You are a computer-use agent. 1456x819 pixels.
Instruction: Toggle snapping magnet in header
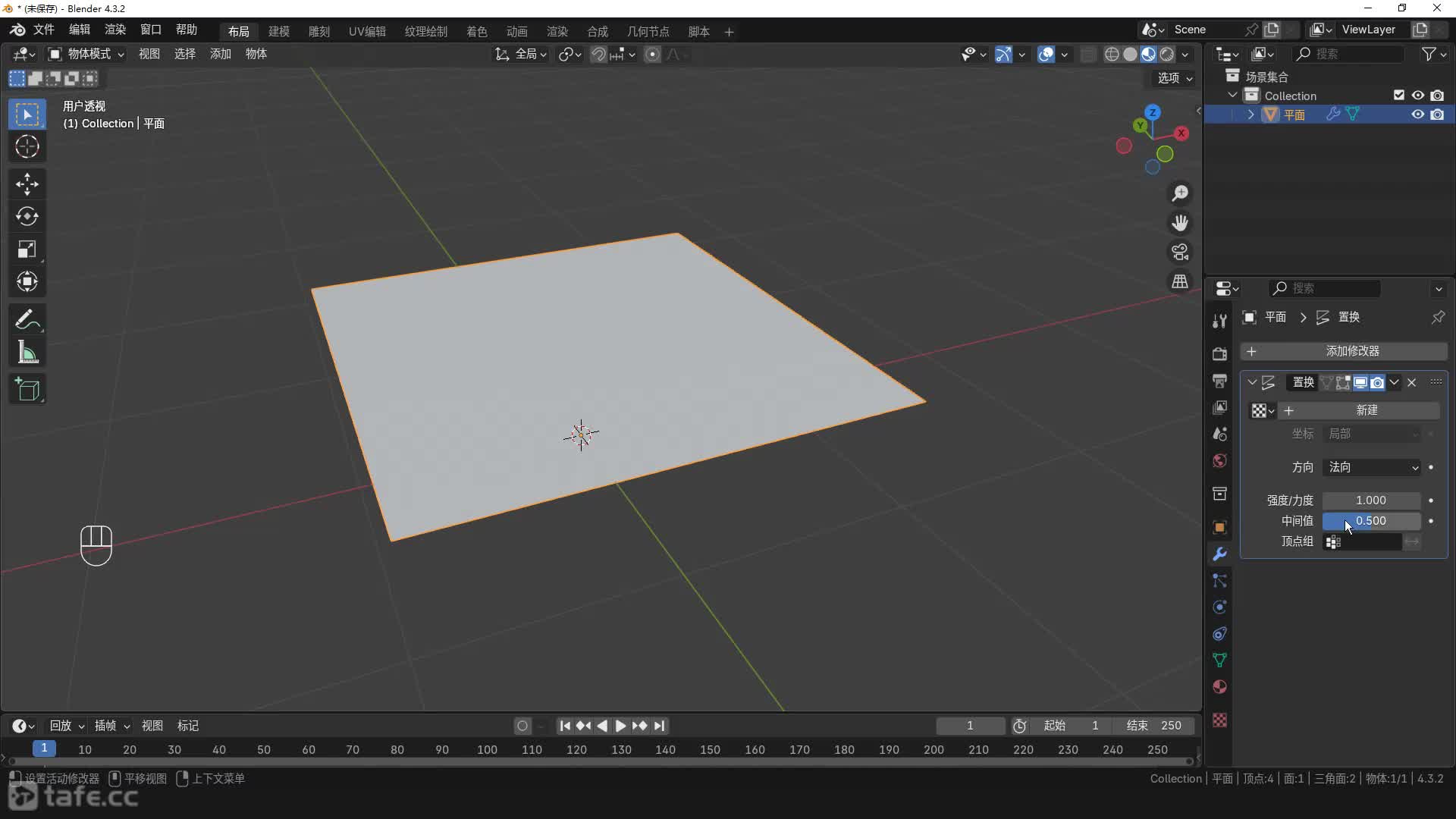click(598, 54)
